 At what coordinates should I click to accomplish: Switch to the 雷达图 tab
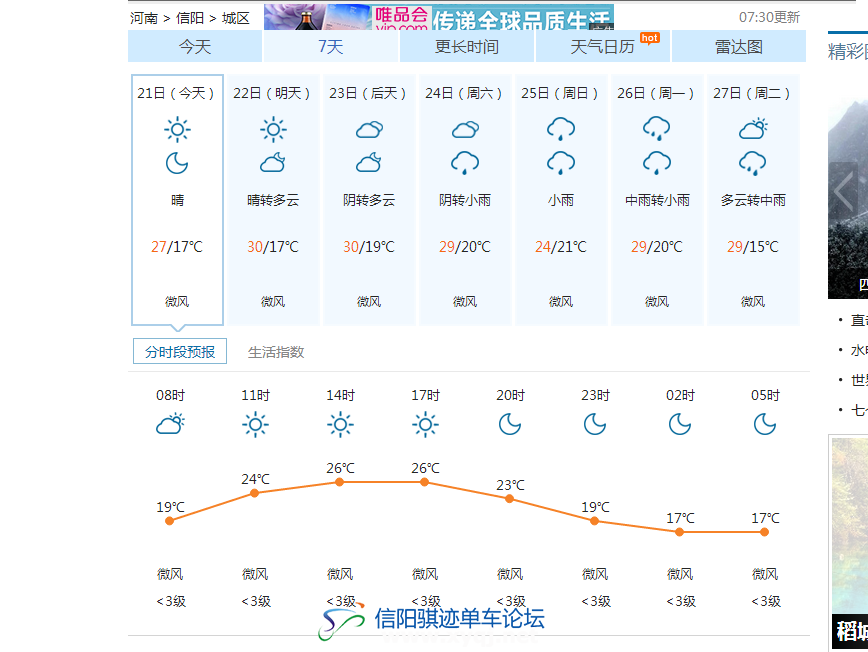738,46
